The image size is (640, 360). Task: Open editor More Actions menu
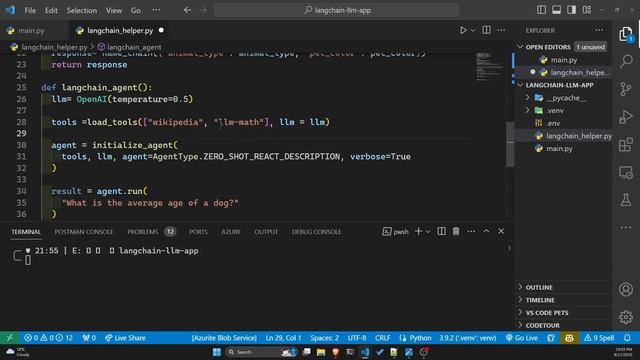(501, 30)
